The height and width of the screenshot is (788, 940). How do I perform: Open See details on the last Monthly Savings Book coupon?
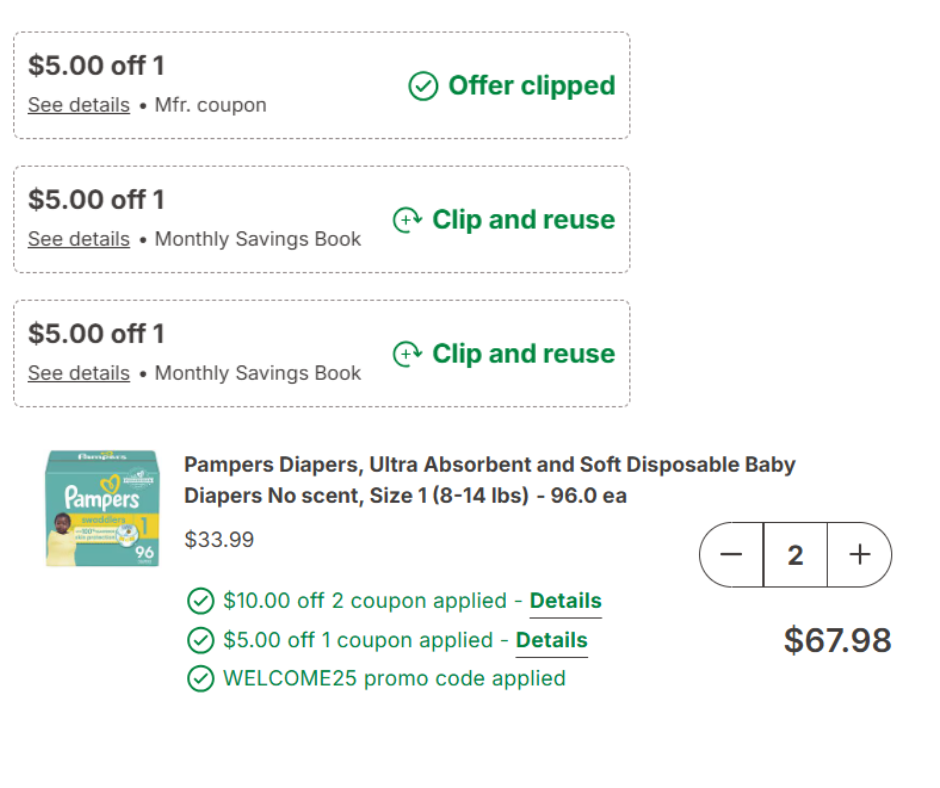[79, 373]
